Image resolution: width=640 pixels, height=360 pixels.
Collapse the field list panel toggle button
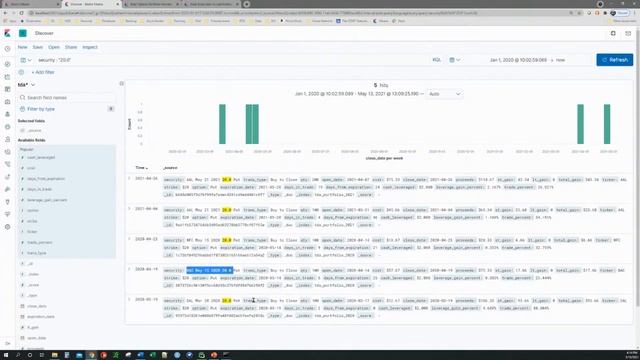click(121, 83)
